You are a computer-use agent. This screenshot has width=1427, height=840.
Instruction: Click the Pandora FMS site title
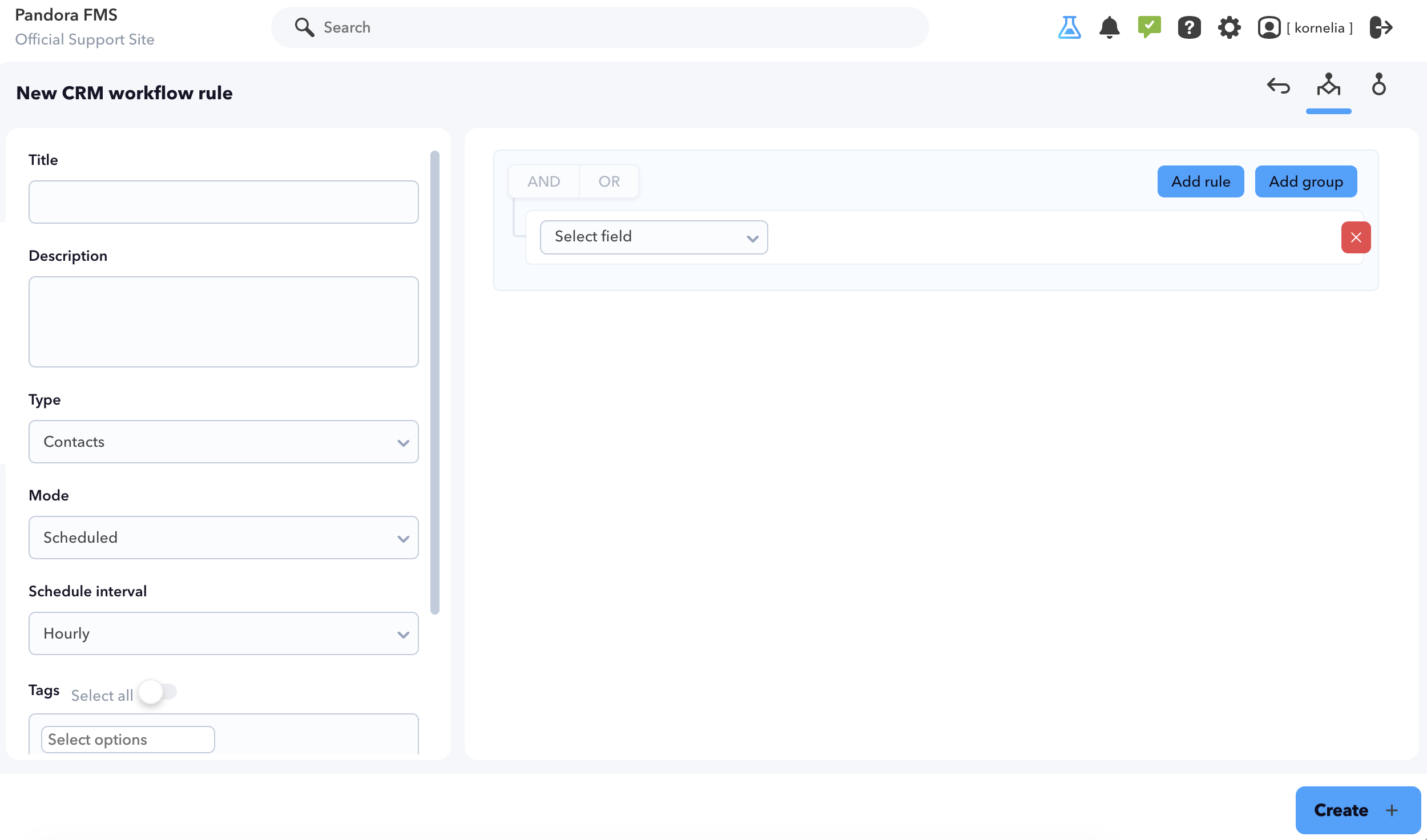[66, 15]
